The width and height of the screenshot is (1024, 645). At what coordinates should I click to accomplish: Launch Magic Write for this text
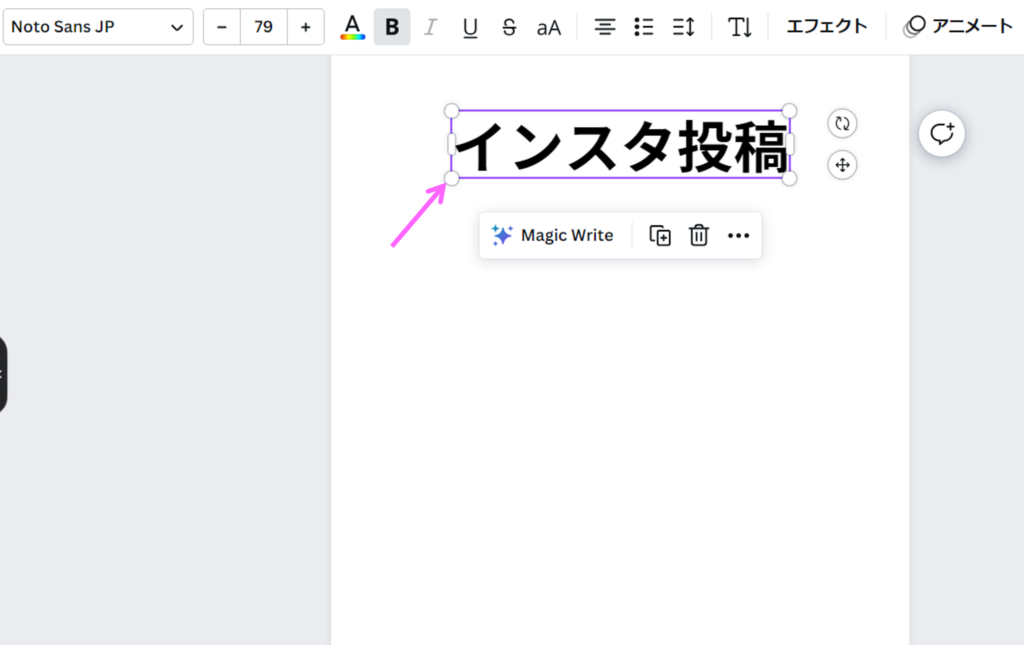click(553, 236)
